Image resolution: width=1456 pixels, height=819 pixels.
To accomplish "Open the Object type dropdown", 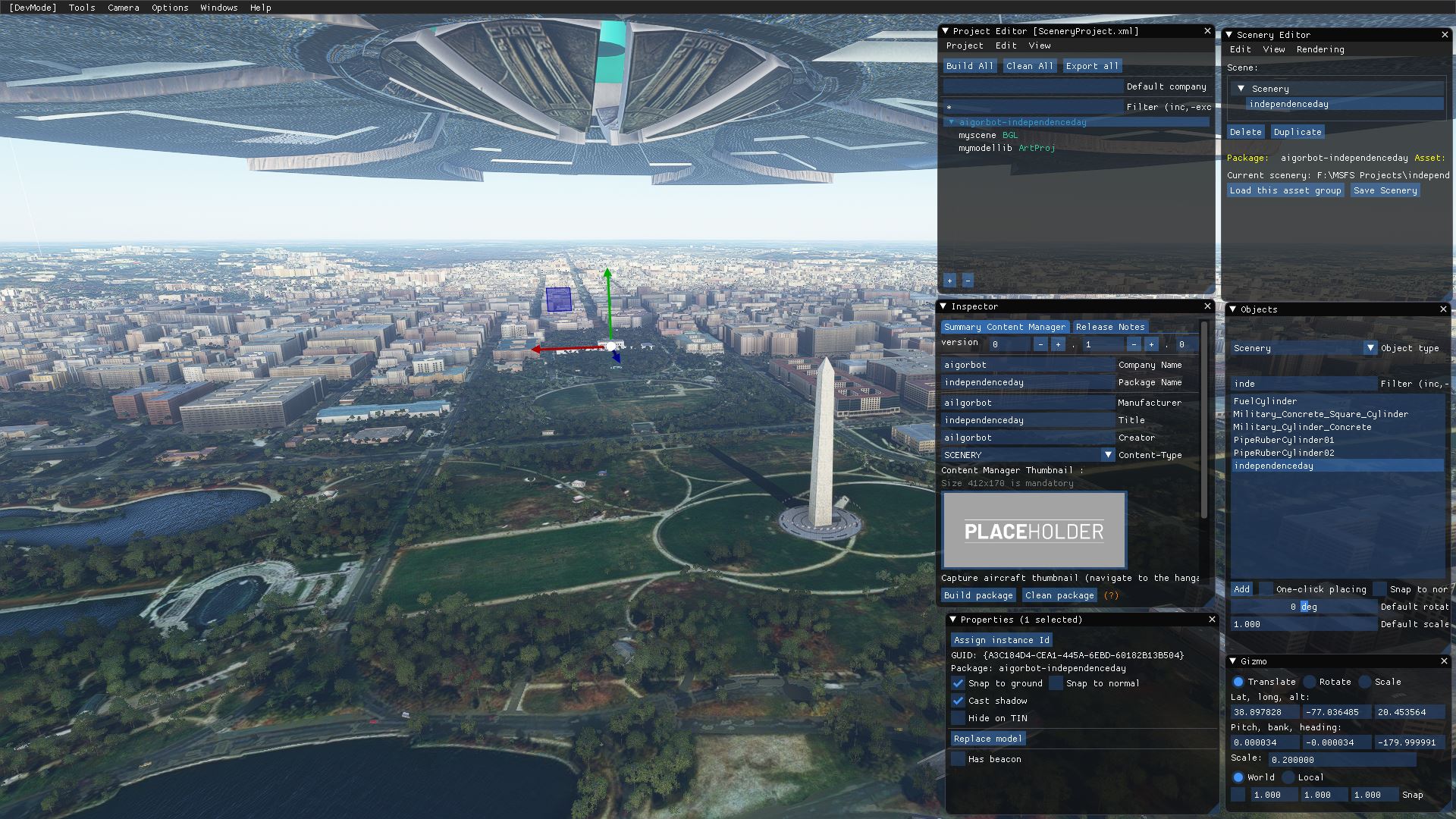I will [x=1370, y=348].
